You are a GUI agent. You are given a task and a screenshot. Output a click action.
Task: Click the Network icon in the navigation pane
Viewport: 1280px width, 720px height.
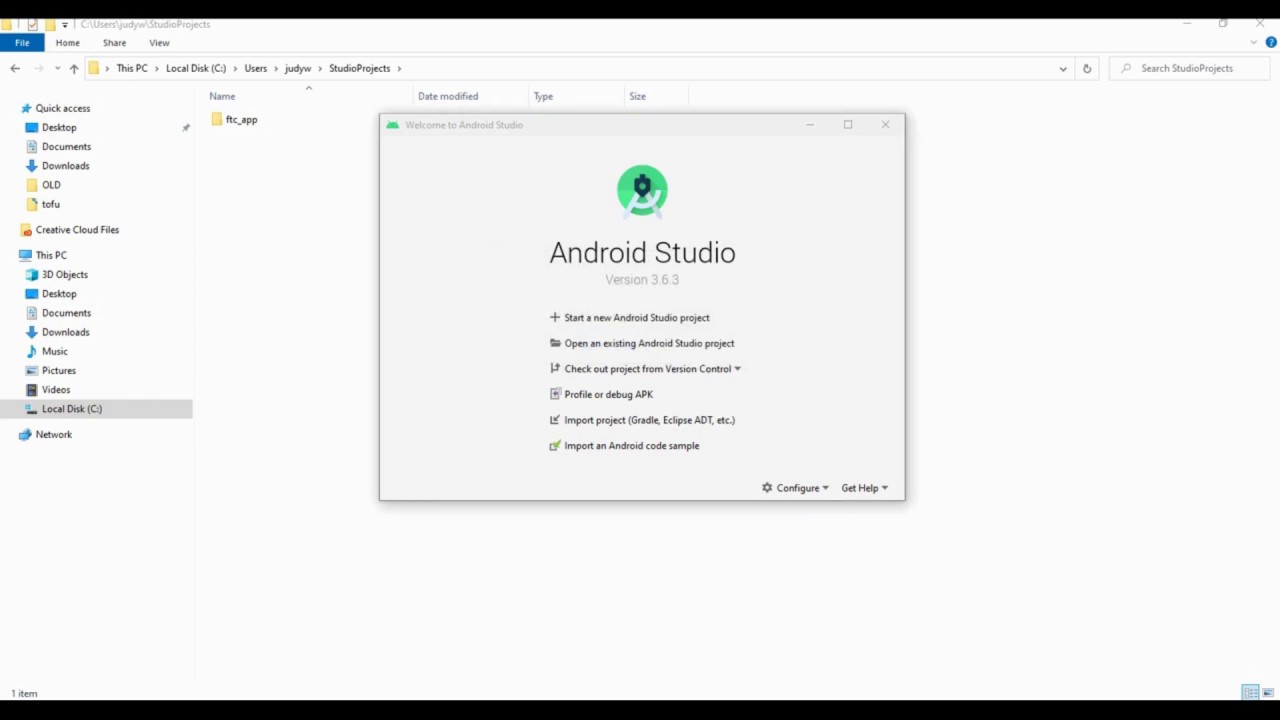(26, 434)
